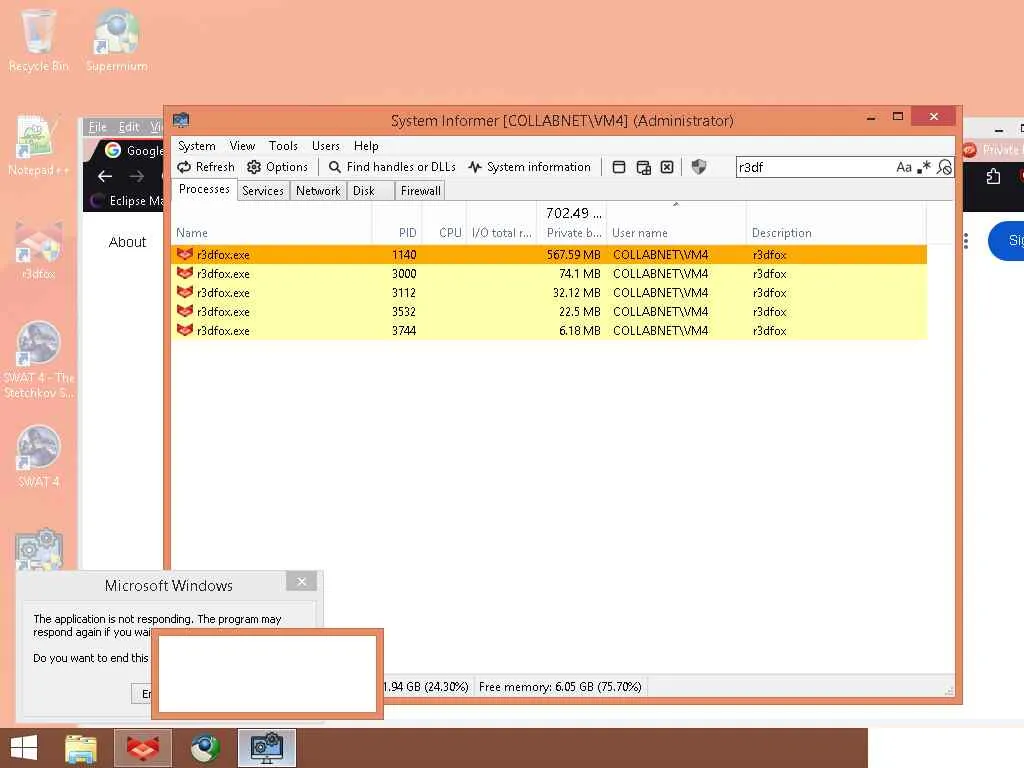Viewport: 1024px width, 768px height.
Task: Open SWAT 4 desktop shortcut
Action: [x=38, y=456]
